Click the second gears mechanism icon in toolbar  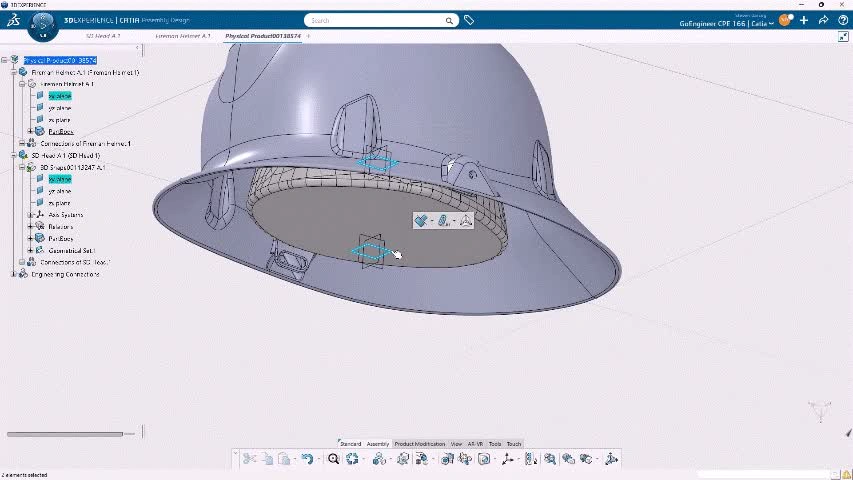click(586, 459)
